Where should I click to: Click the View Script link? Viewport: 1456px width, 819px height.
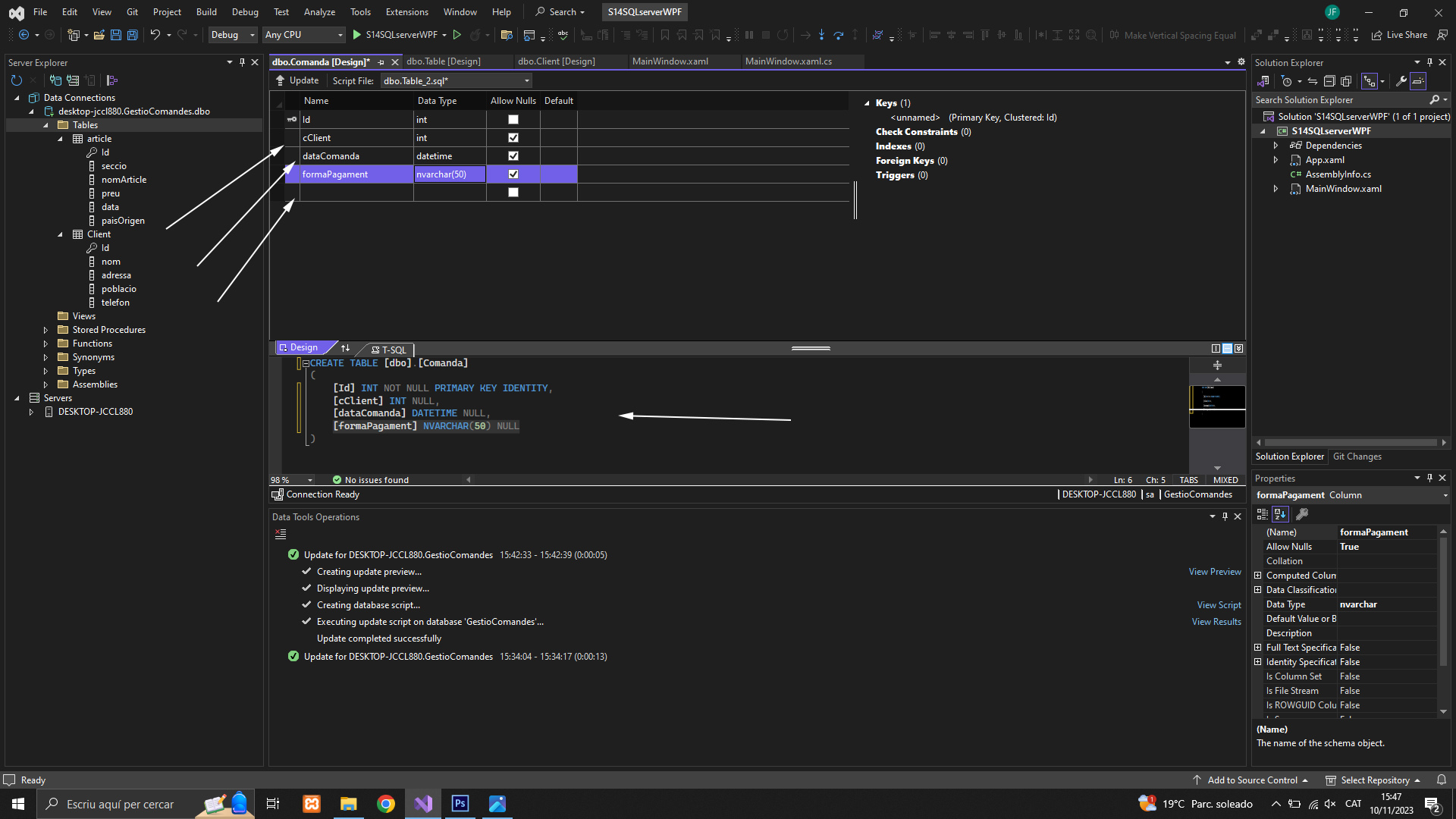(1219, 605)
